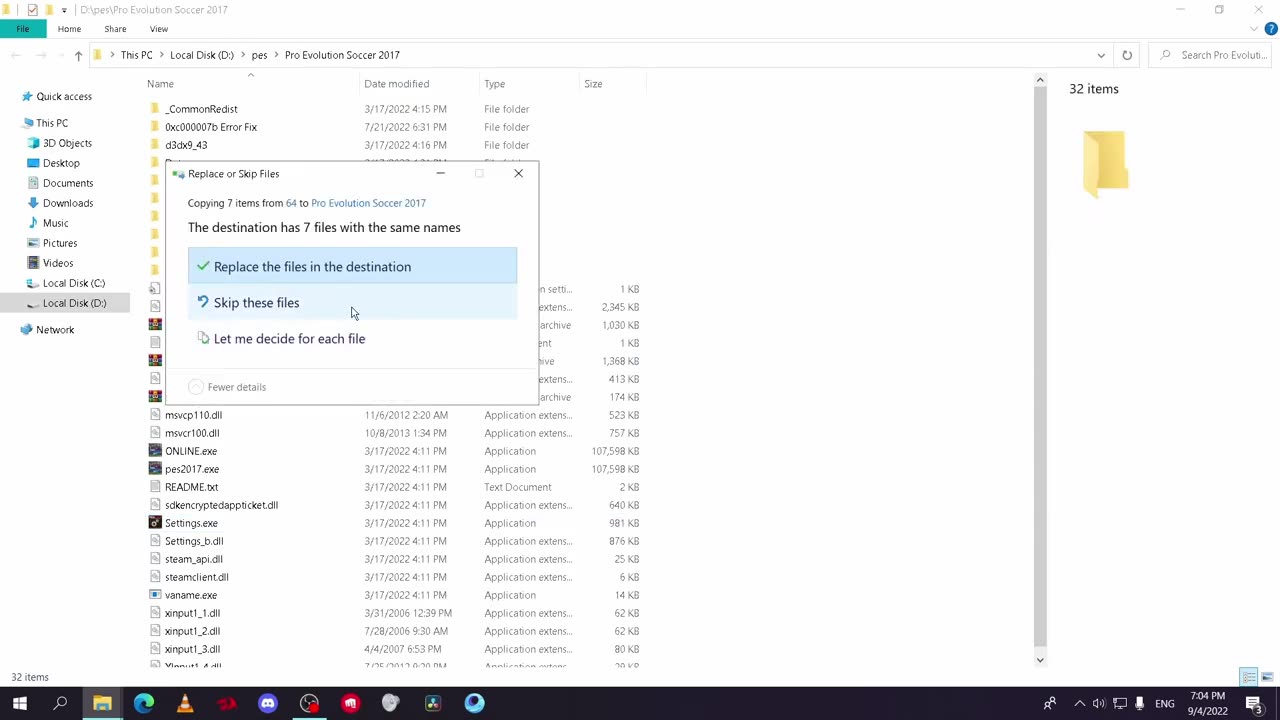This screenshot has width=1280, height=720.
Task: Switch to the View ribbon tab
Action: 159,29
